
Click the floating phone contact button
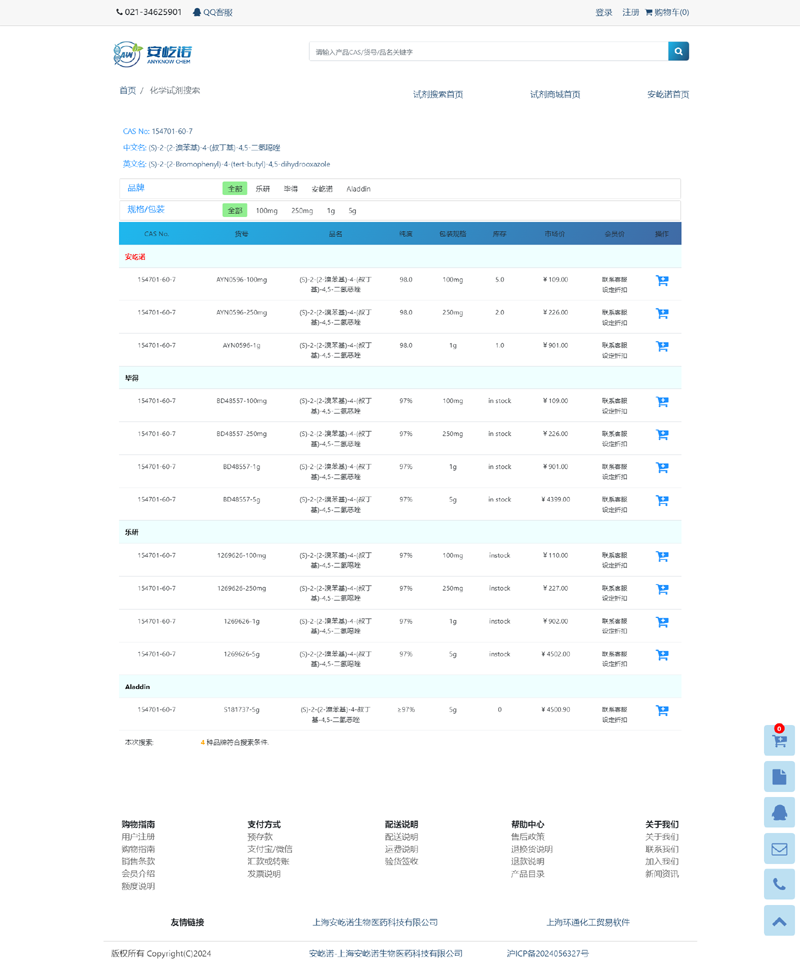pos(779,885)
